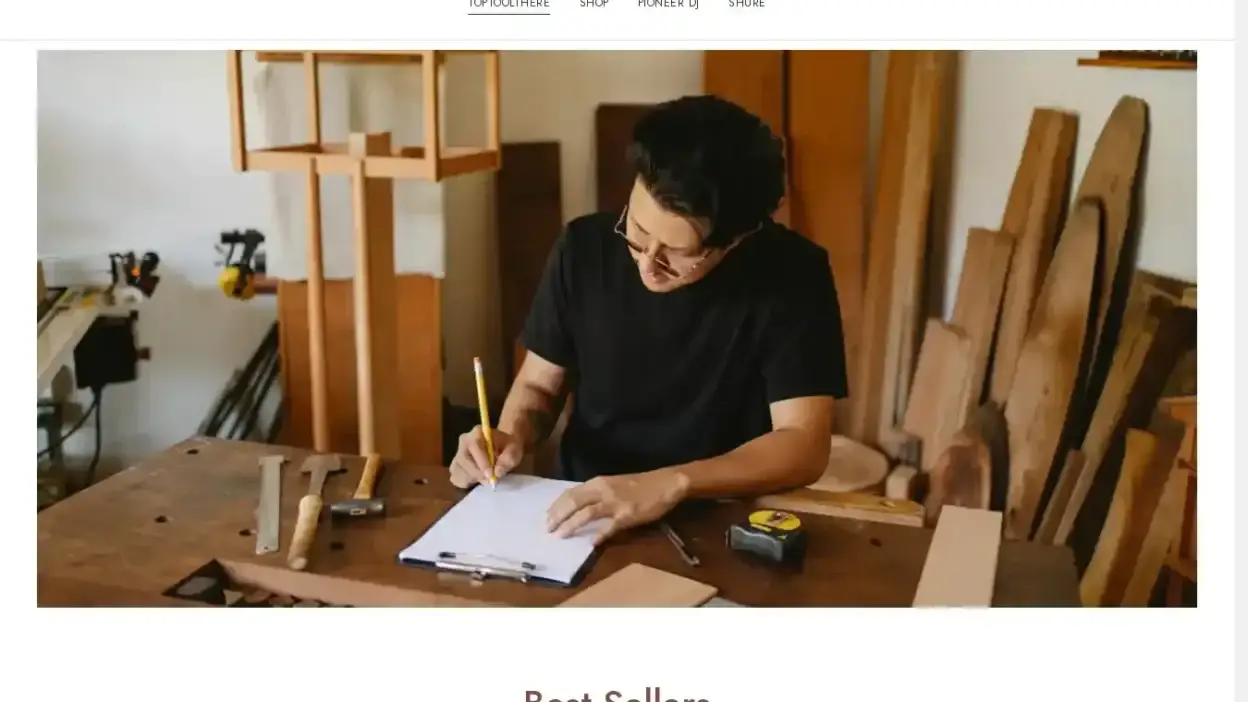
Task: Click the woodworker hero banner image
Action: click(617, 328)
